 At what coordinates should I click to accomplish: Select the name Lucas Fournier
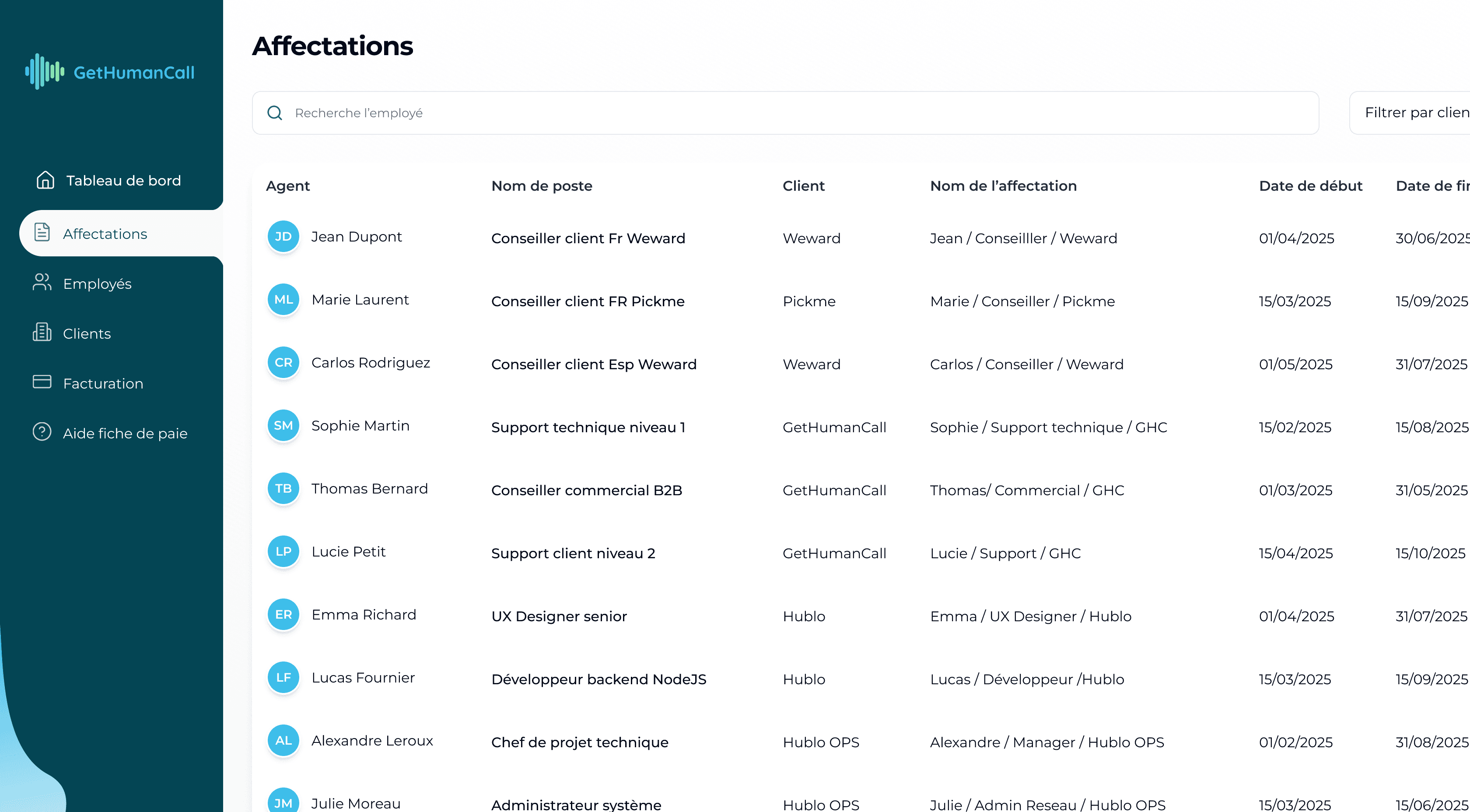tap(363, 678)
